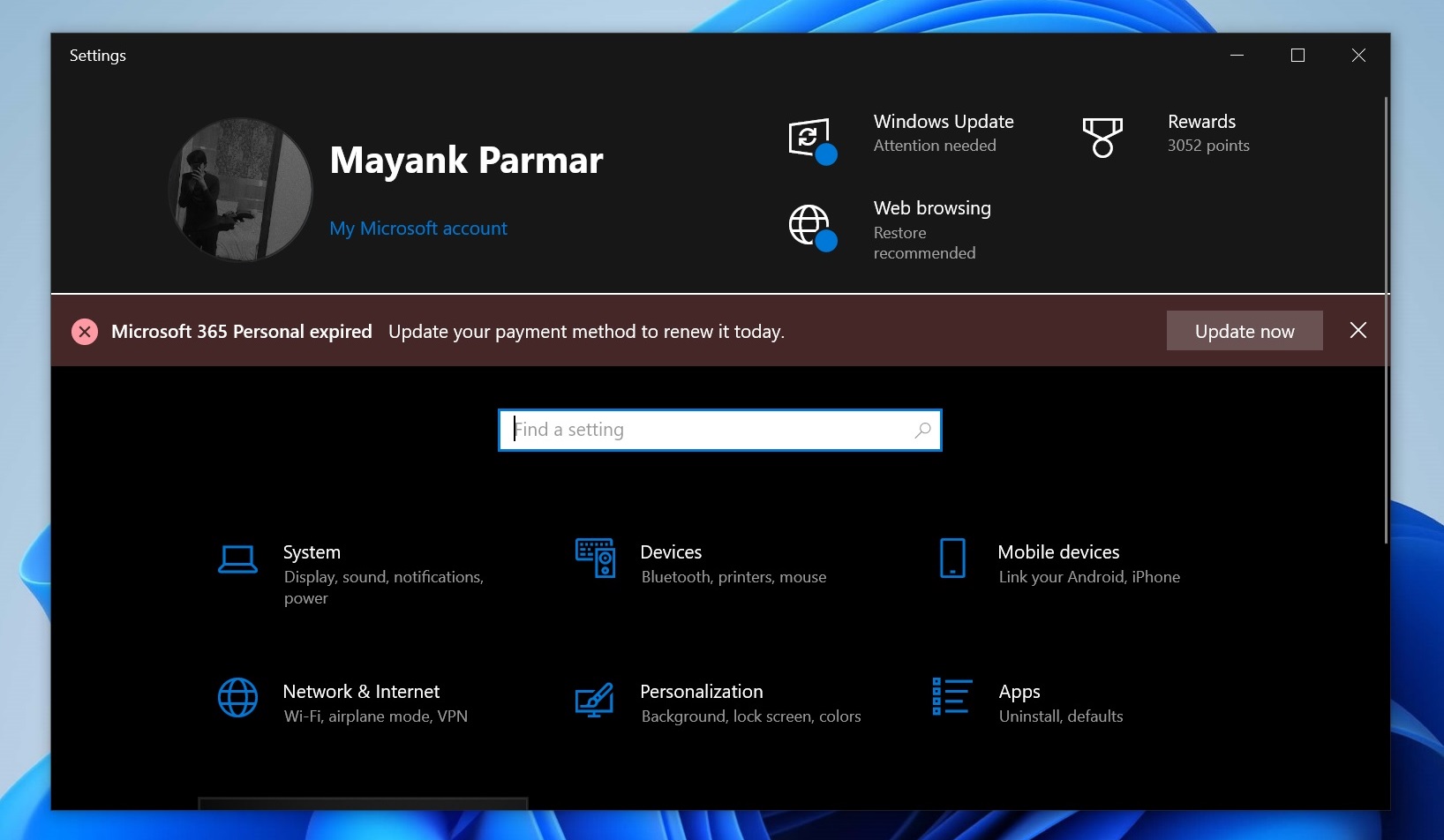
Task: Click the Mobile devices phone icon
Action: click(x=952, y=559)
